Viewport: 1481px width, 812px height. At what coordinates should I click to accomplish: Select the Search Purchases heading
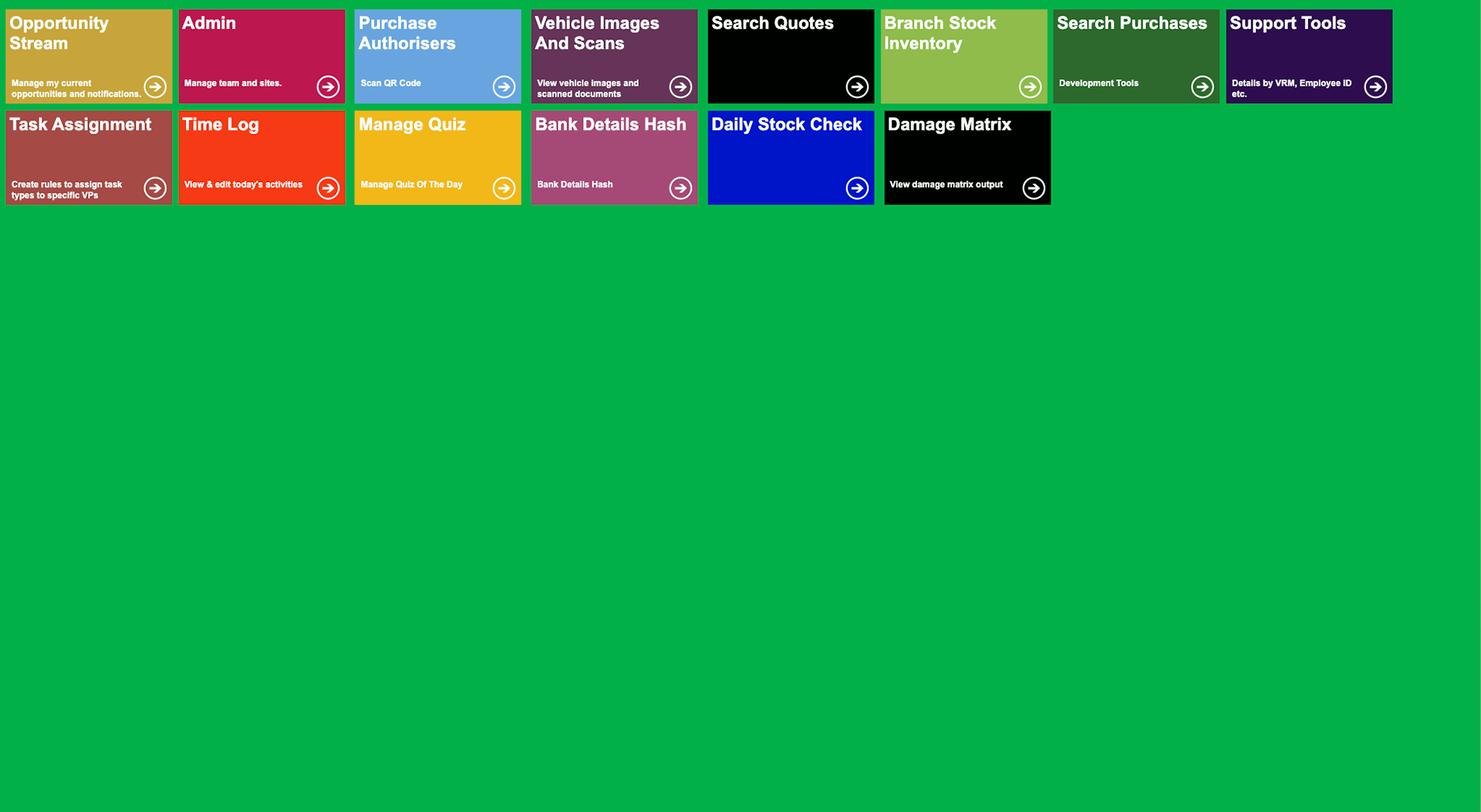tap(1132, 23)
